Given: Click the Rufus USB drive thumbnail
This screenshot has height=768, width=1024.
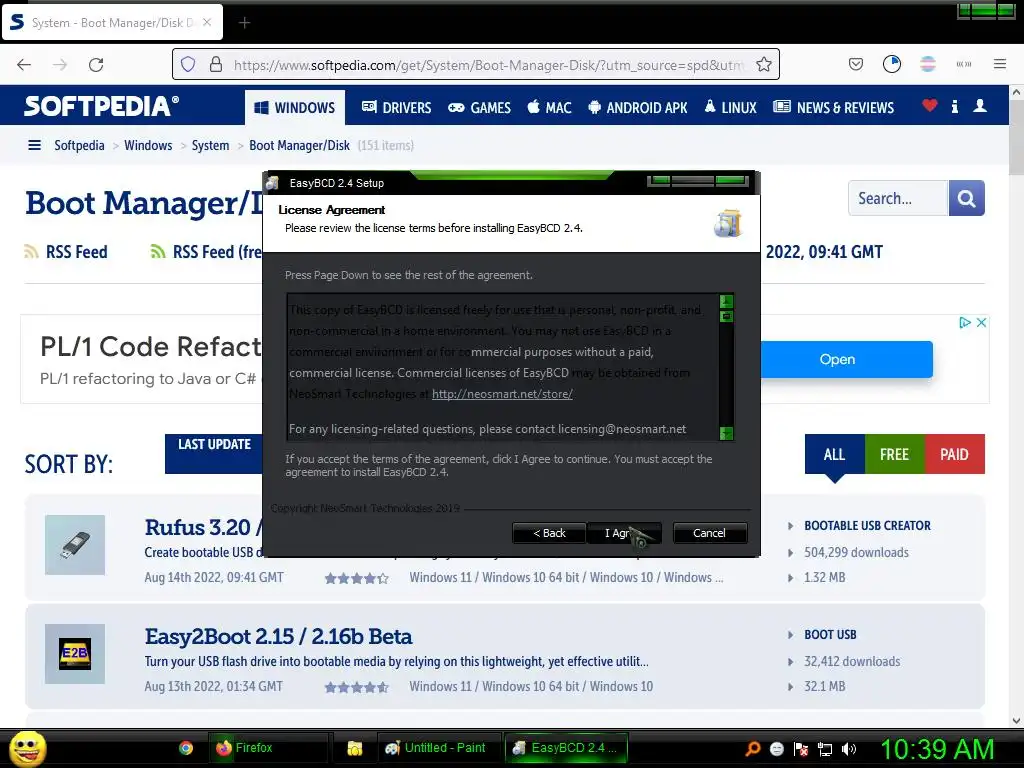Looking at the screenshot, I should point(75,545).
